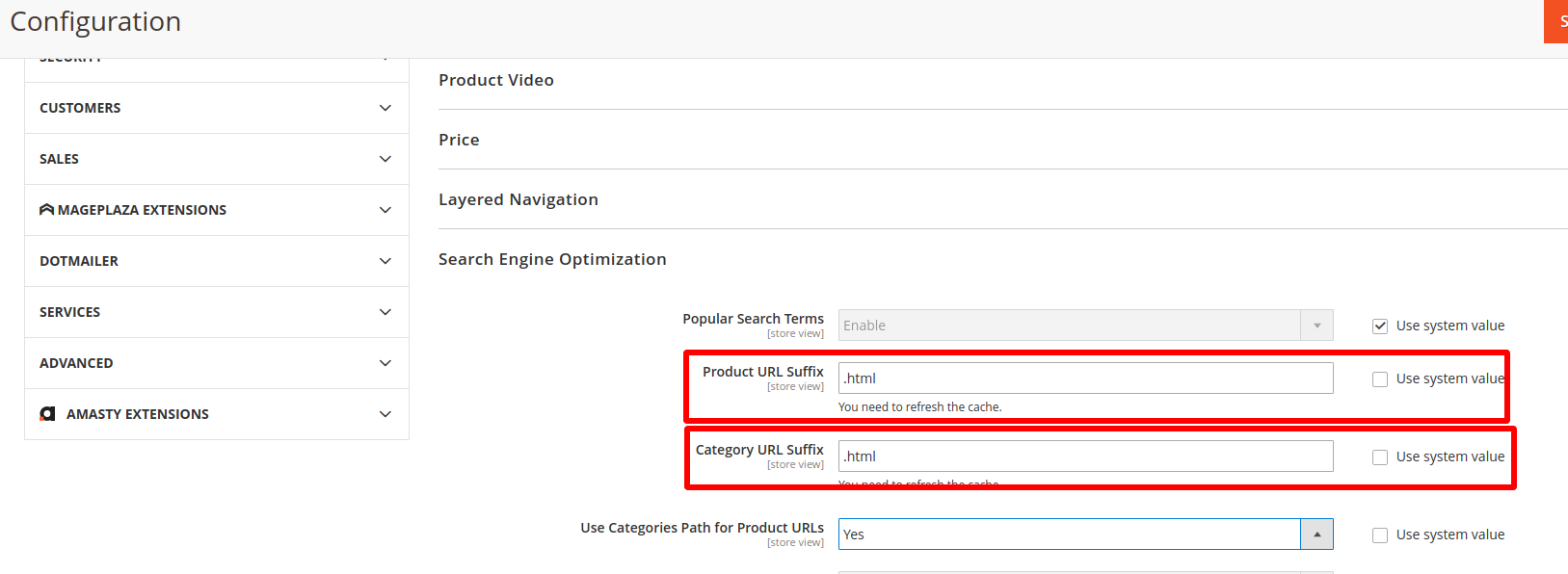Click the Amasty Extensions chevron arrow
The width and height of the screenshot is (1568, 574).
[385, 414]
